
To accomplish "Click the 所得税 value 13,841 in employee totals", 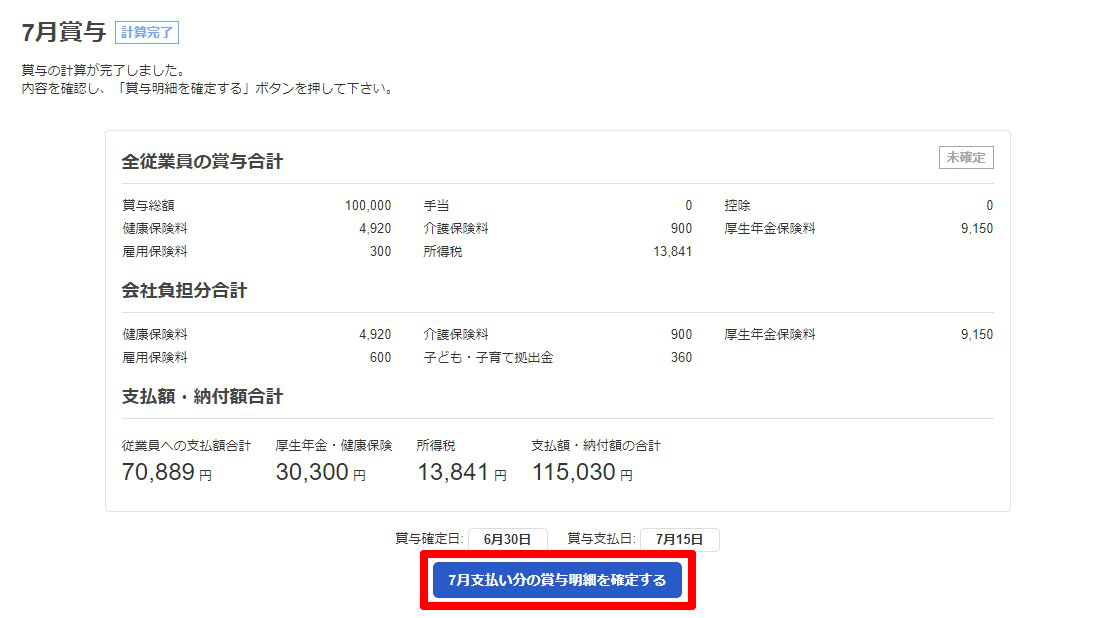I will pos(672,251).
